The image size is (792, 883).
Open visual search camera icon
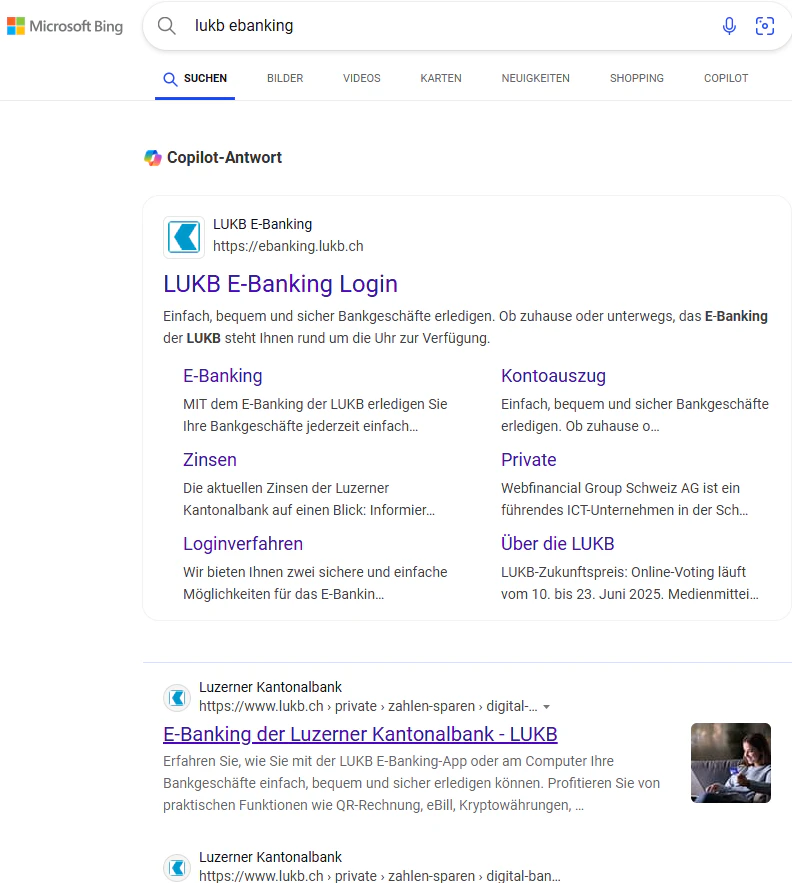(x=764, y=26)
